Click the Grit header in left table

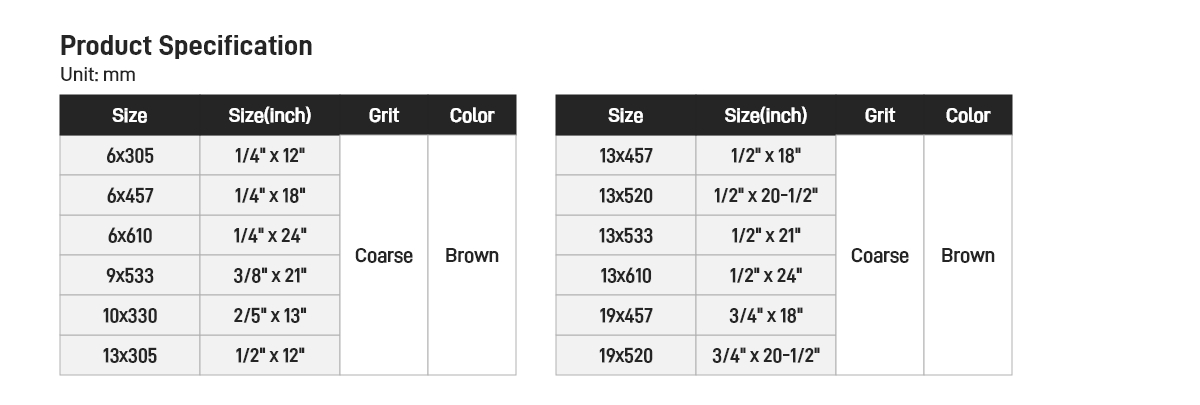pos(384,115)
